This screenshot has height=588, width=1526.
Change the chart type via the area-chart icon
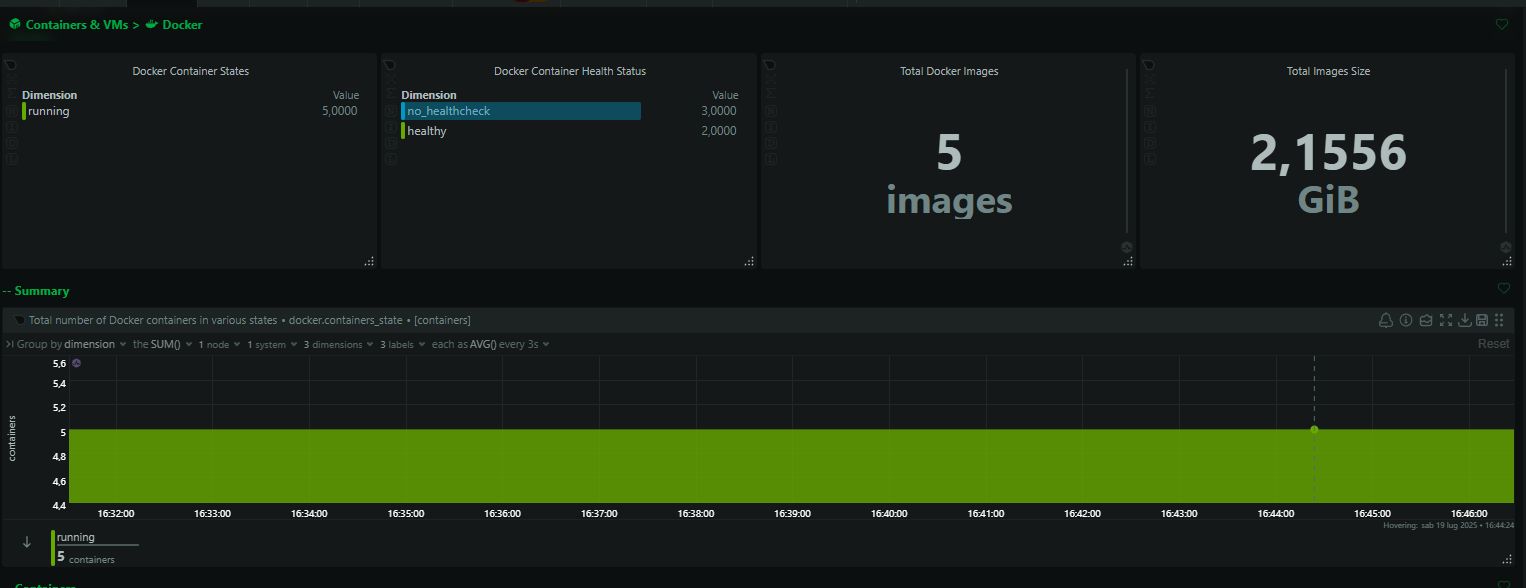1426,320
